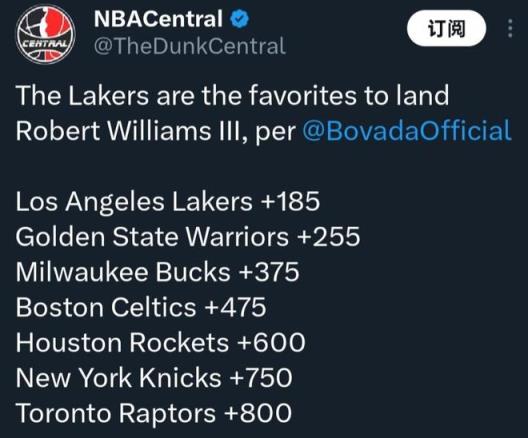Click the Toronto Raptors +800 line
This screenshot has height=438, width=528.
pyautogui.click(x=154, y=413)
